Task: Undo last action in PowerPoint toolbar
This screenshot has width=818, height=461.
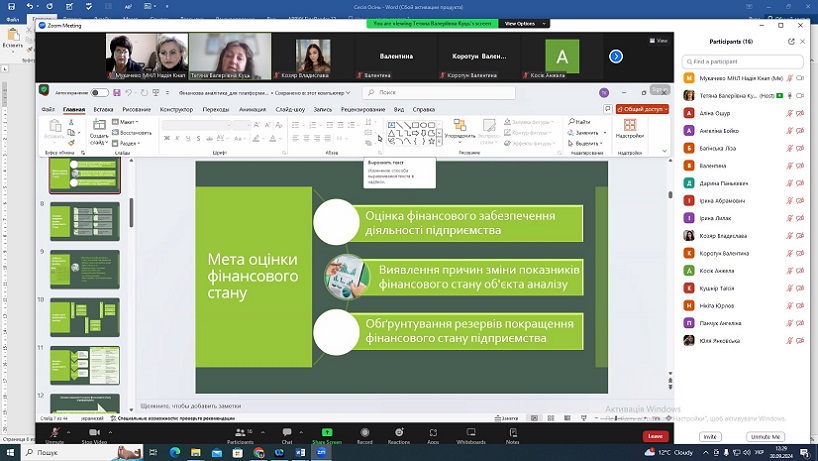Action: coord(129,93)
